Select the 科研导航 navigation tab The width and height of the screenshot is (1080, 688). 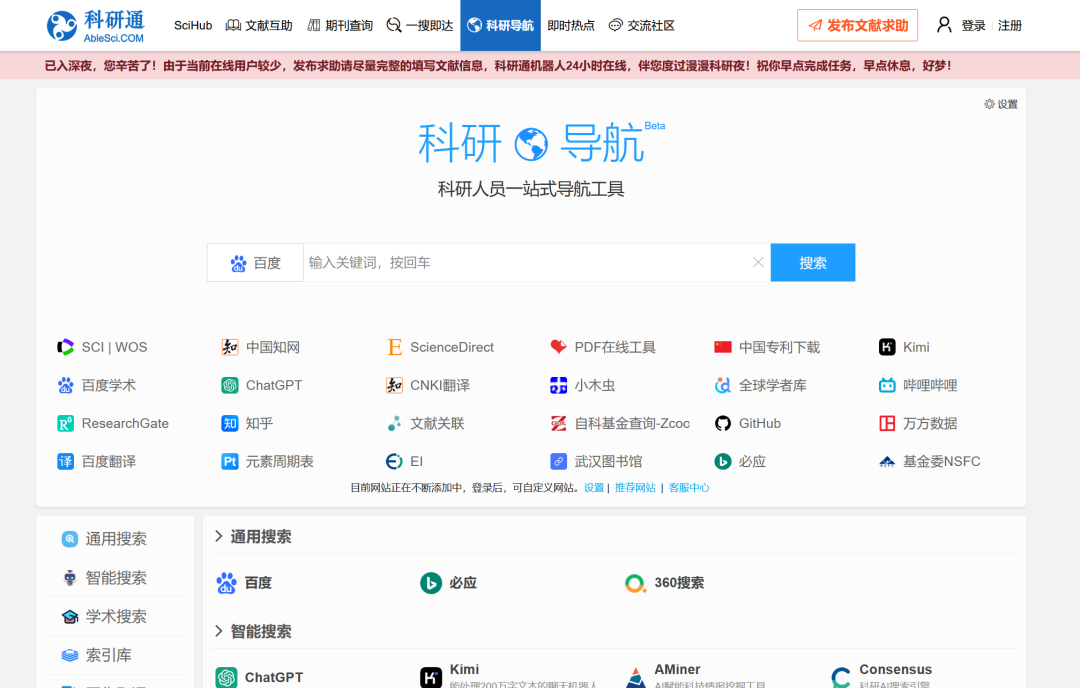(500, 25)
